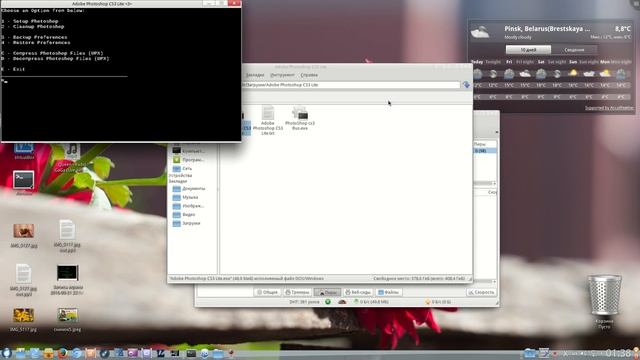Select the IMG_0117.jpg out.ppd desktop file

67,236
